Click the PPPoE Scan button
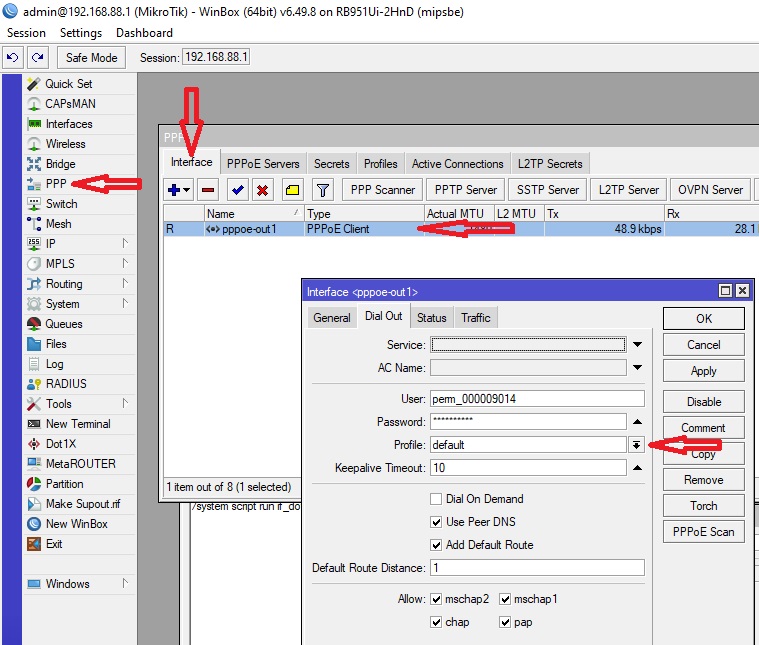The image size is (759, 645). point(703,531)
